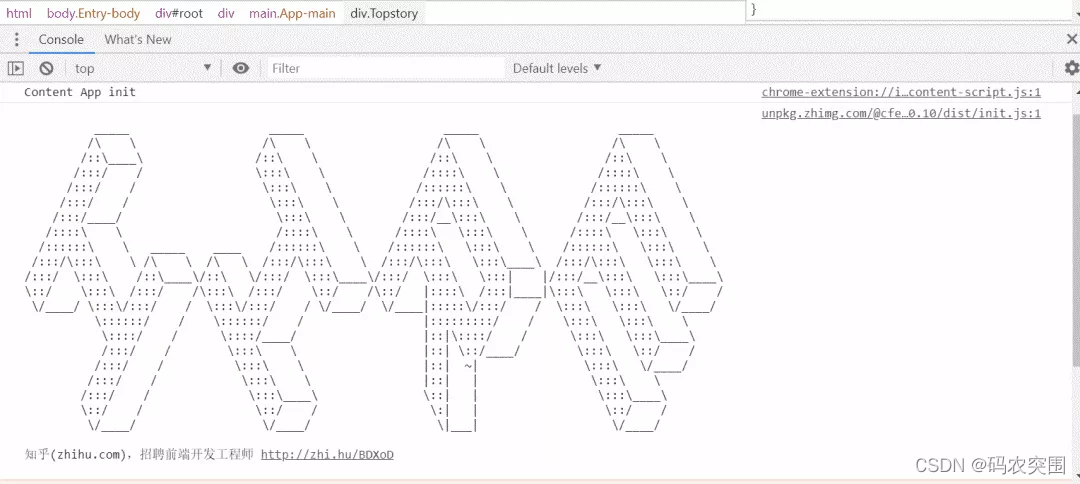Switch to the What's New tab
The width and height of the screenshot is (1080, 484).
pos(138,39)
